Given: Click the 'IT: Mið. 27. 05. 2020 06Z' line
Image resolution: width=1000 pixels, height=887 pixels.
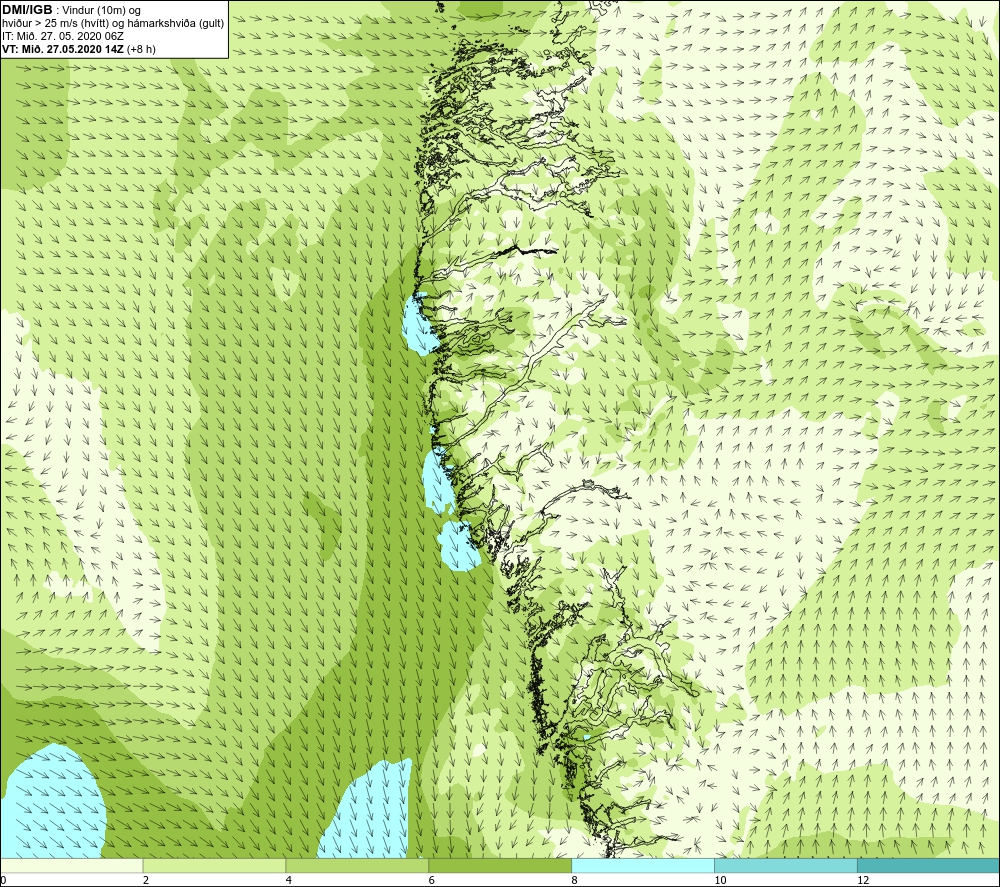Looking at the screenshot, I should point(62,36).
